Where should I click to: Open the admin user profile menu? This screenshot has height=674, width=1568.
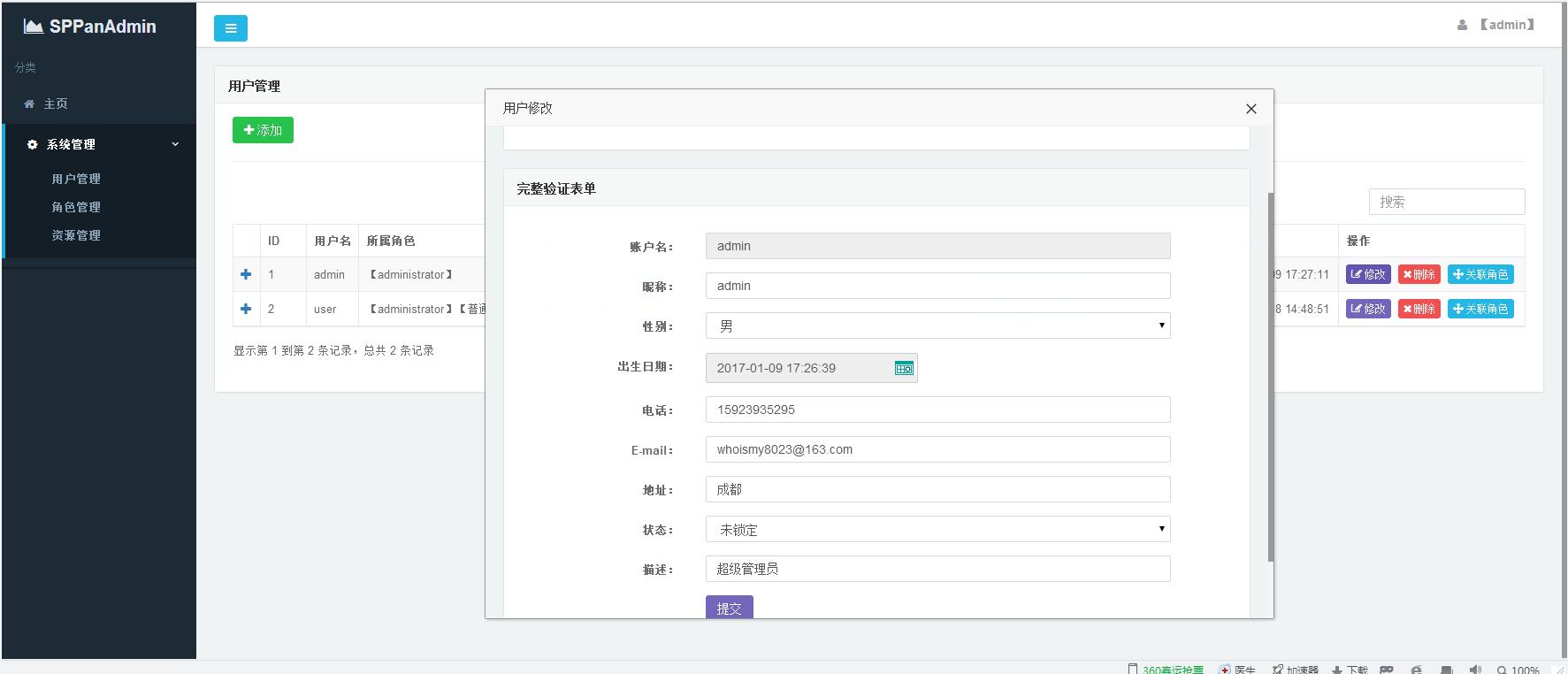[1496, 25]
